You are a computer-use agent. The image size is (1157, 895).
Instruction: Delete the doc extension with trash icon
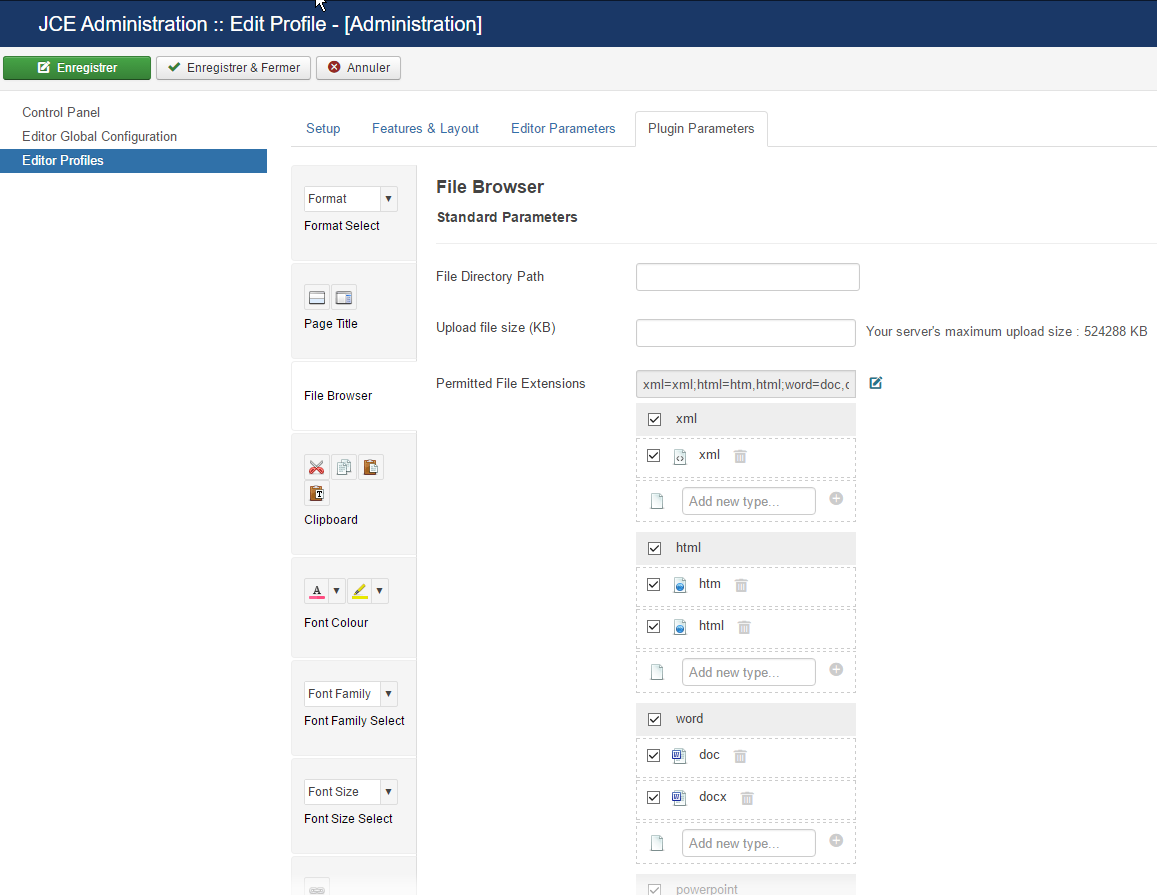(740, 756)
